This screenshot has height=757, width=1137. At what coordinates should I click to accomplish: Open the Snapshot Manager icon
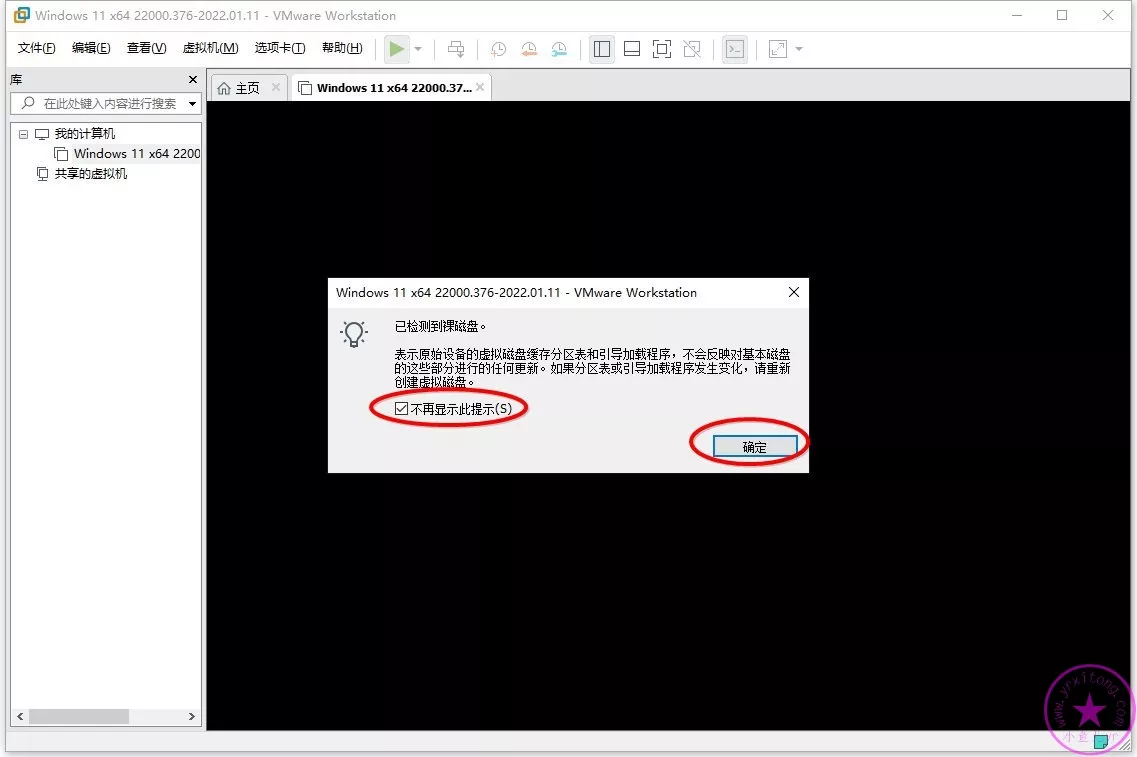pyautogui.click(x=559, y=49)
